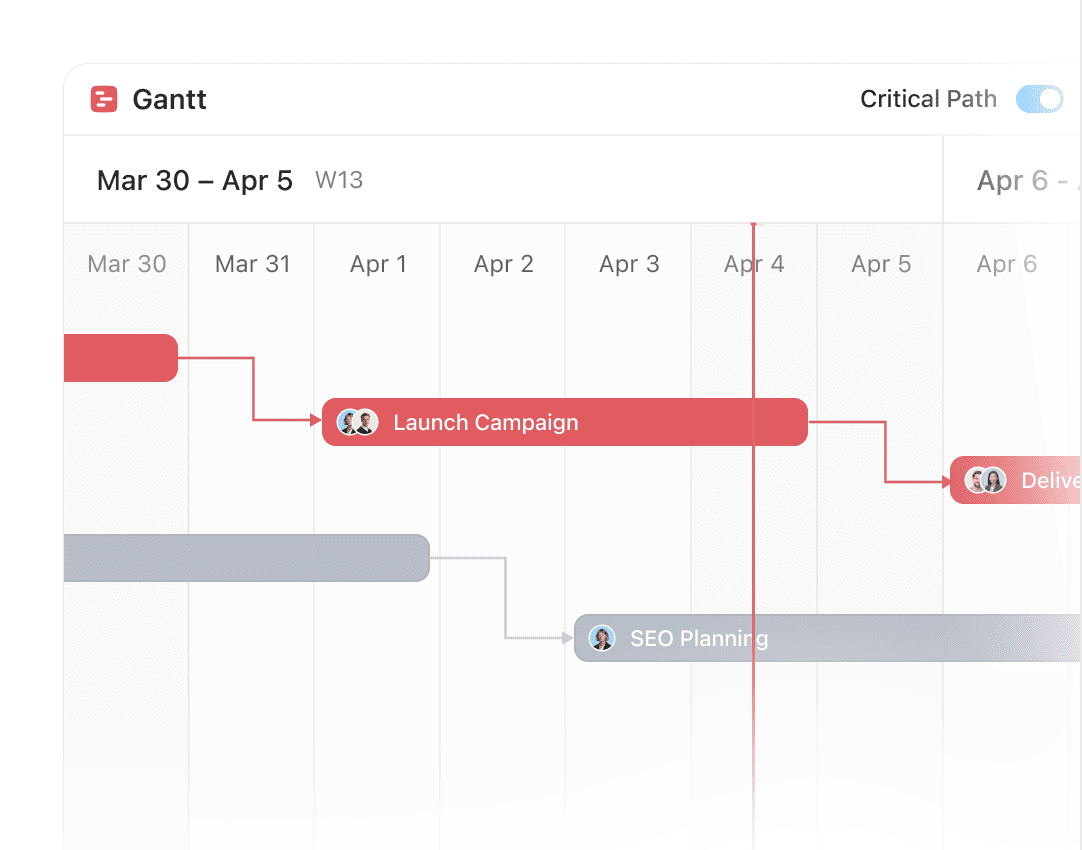Toggle the Critical Path switch
1082x850 pixels.
point(1039,99)
